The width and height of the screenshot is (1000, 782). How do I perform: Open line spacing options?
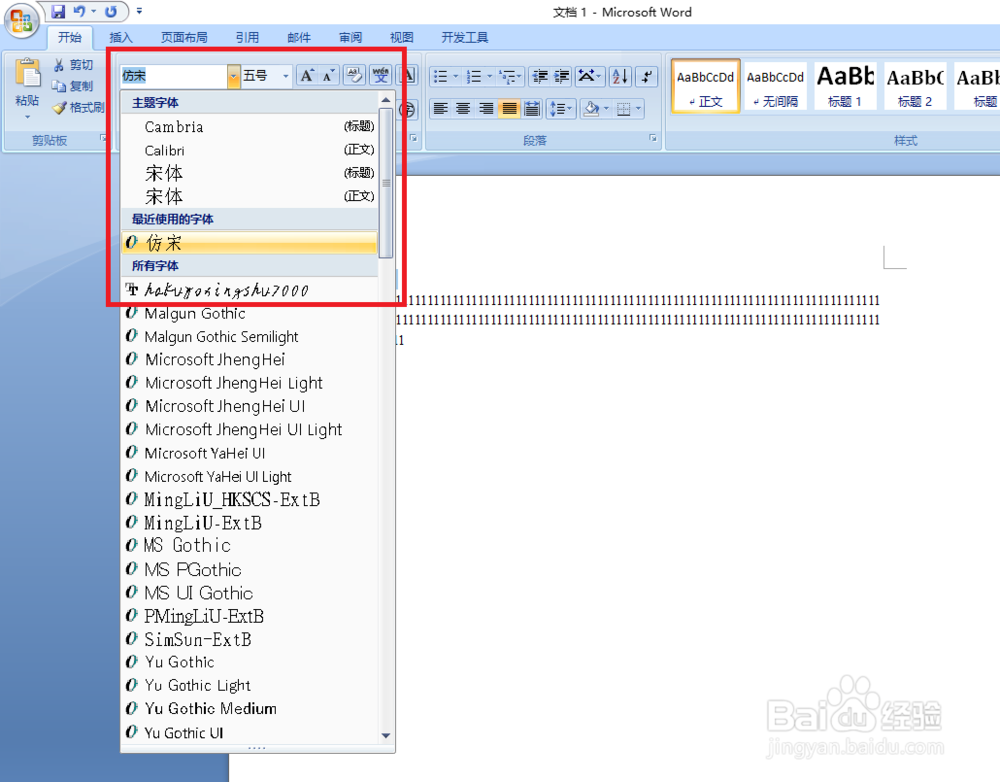(561, 108)
